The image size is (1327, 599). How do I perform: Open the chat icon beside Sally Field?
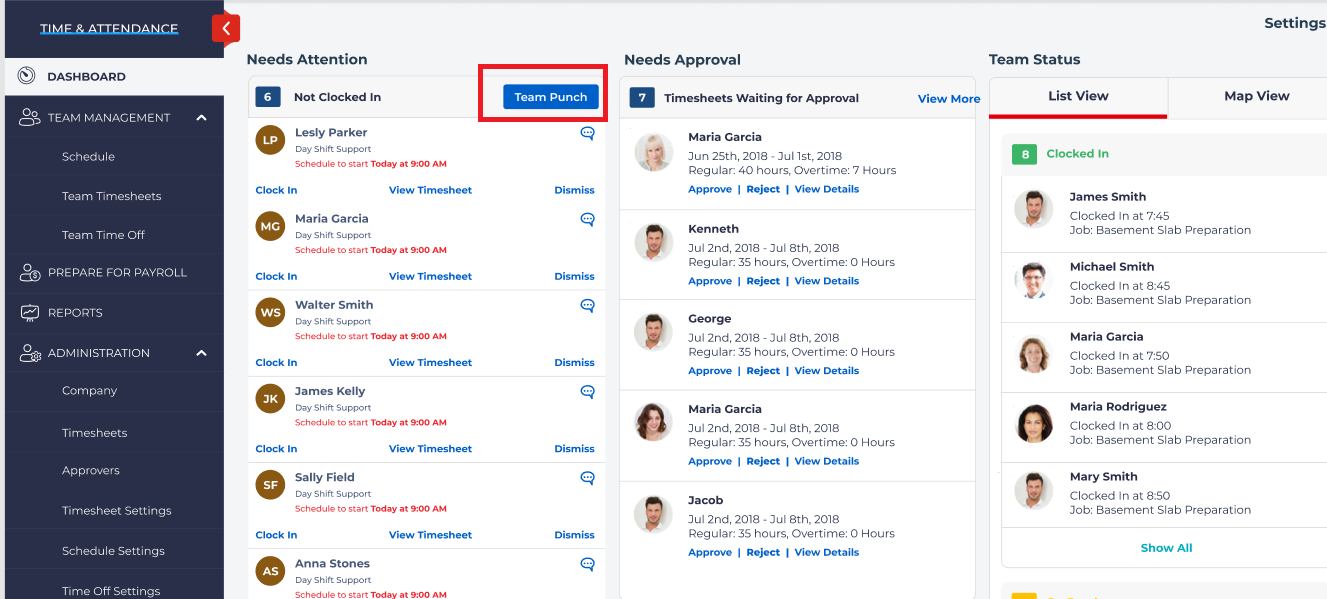[587, 478]
